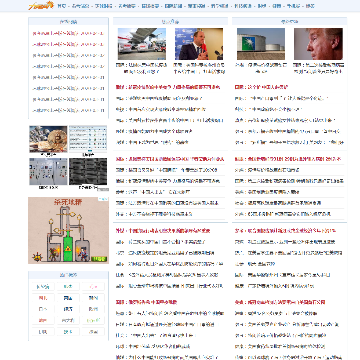This screenshot has width=360, height=360.
Task: Open the airplane and trucks photo story
Action: 142,44
